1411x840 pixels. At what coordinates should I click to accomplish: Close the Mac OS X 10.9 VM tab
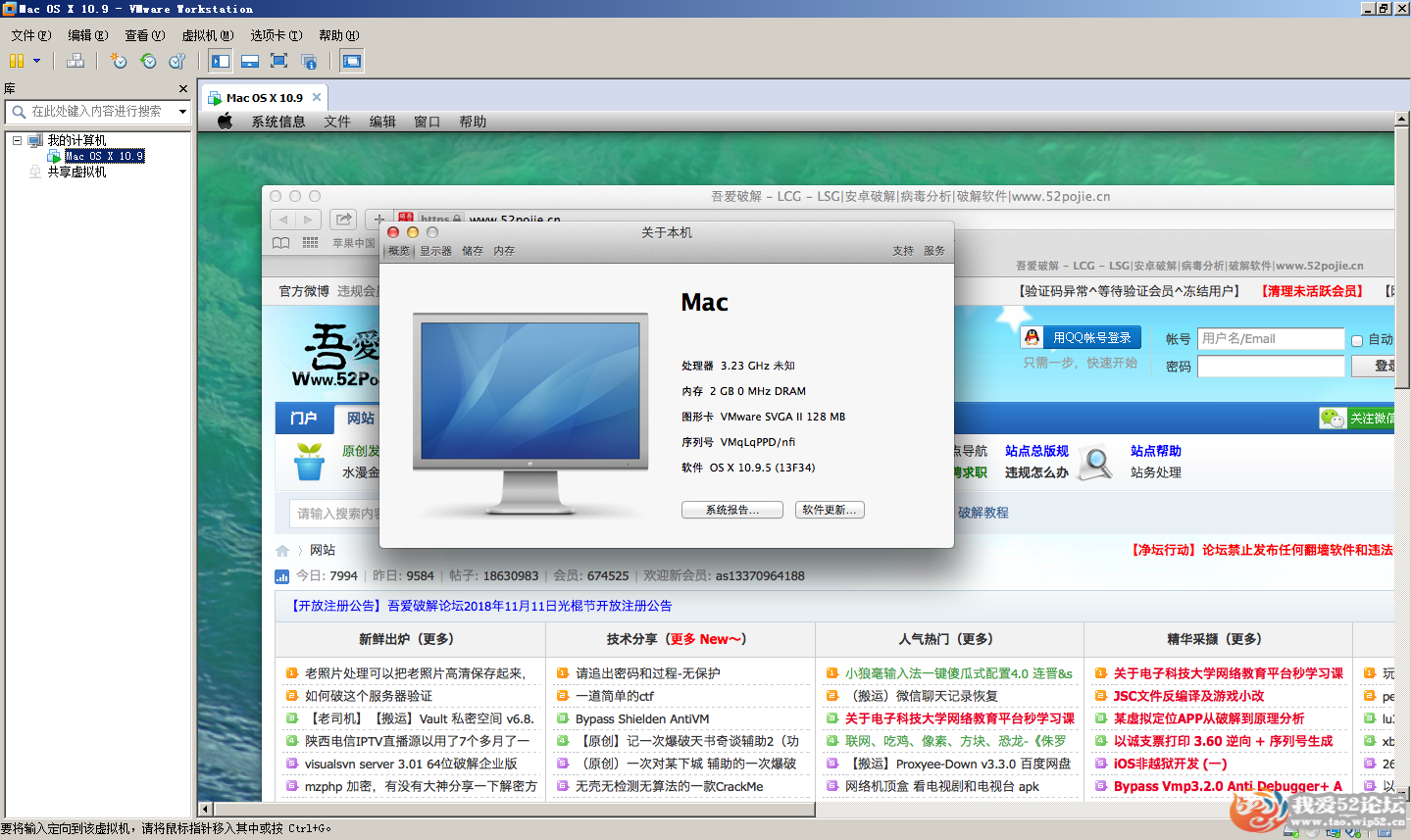click(317, 97)
